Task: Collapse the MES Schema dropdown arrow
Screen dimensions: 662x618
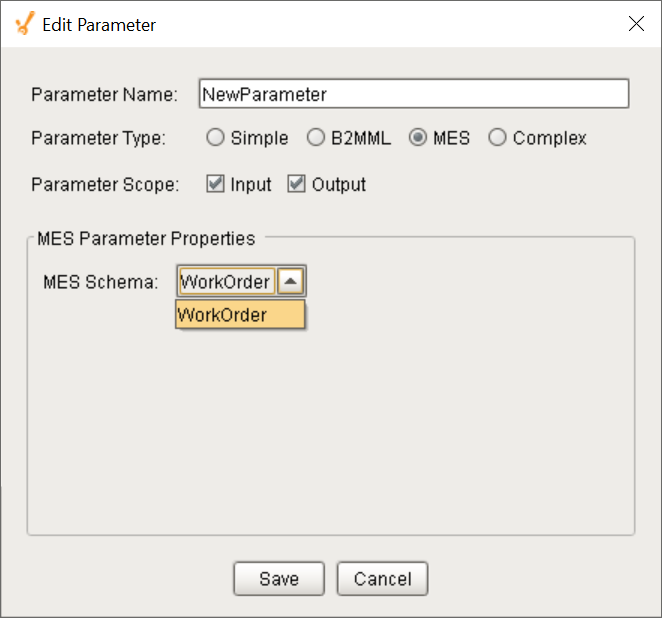Action: point(290,282)
